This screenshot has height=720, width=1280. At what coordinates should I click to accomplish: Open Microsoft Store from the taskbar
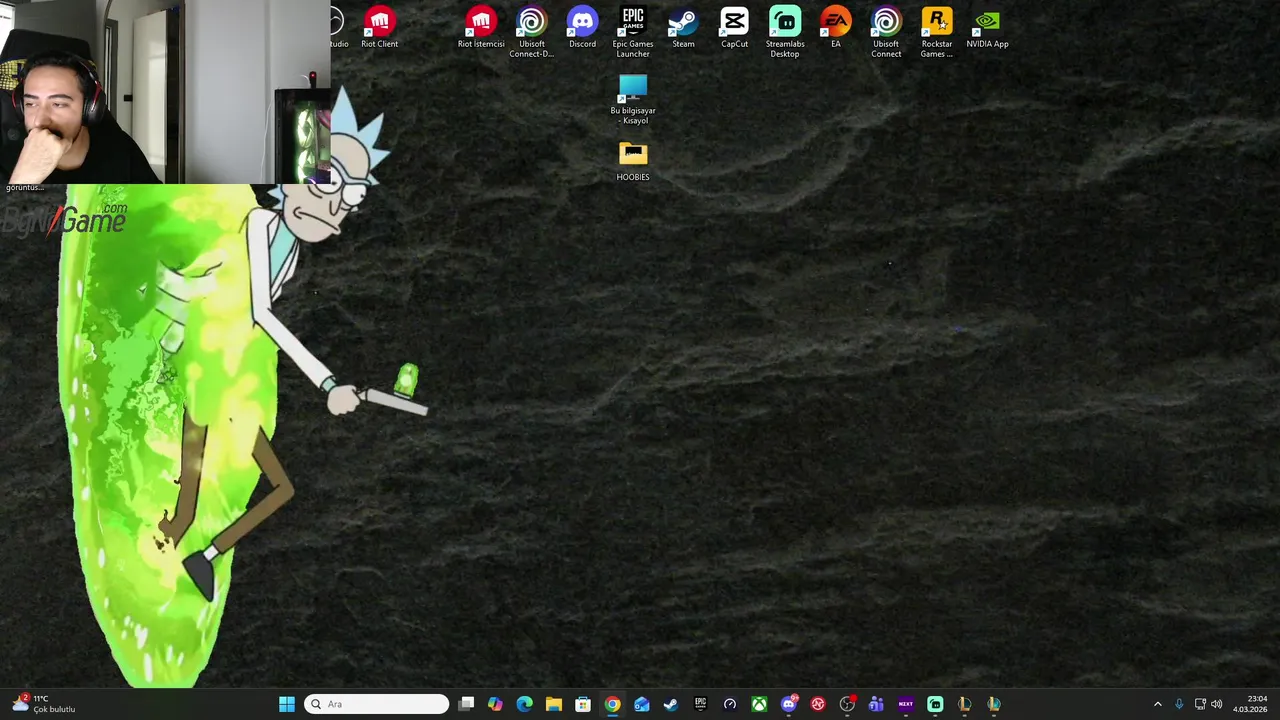pyautogui.click(x=583, y=704)
